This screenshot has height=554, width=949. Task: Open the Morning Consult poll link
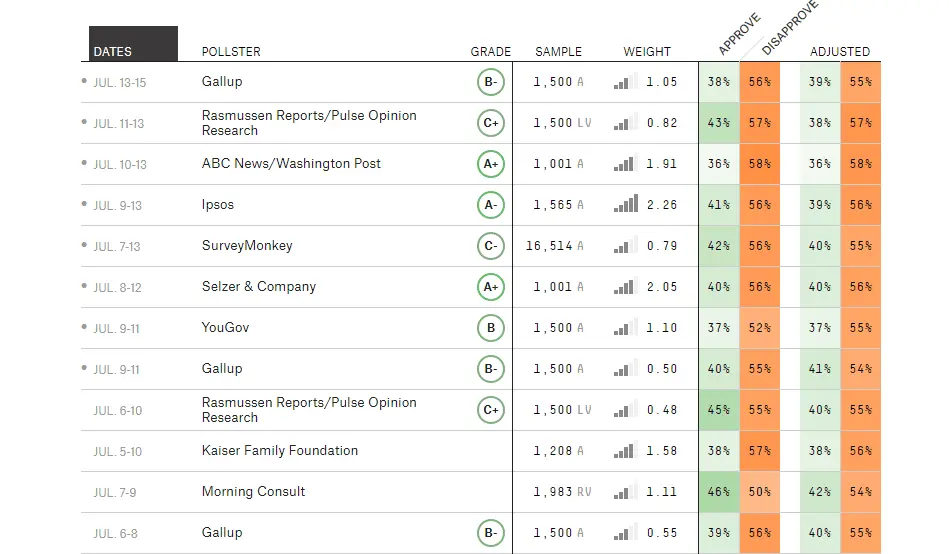253,492
